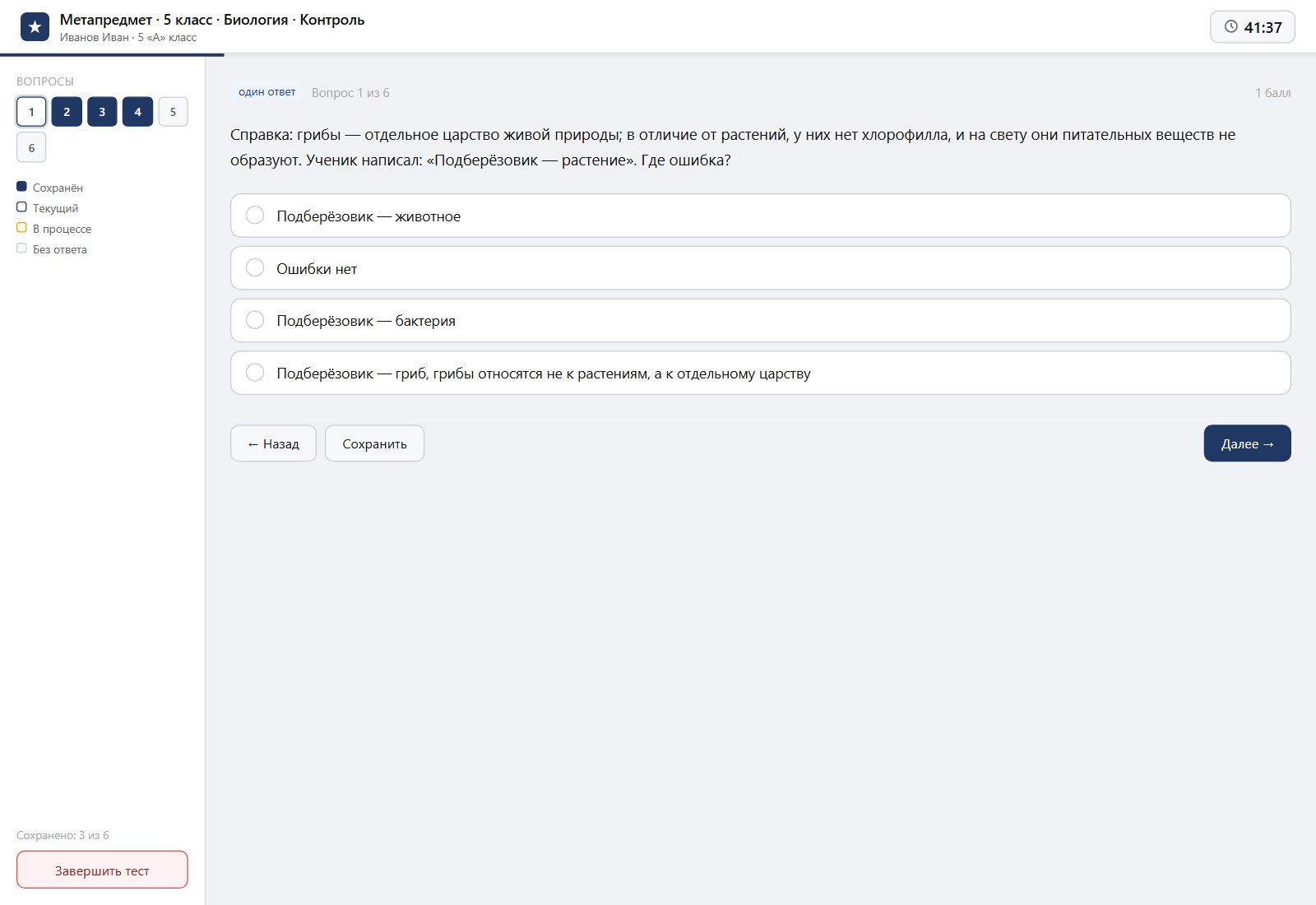Click the star logo icon in header

[35, 27]
